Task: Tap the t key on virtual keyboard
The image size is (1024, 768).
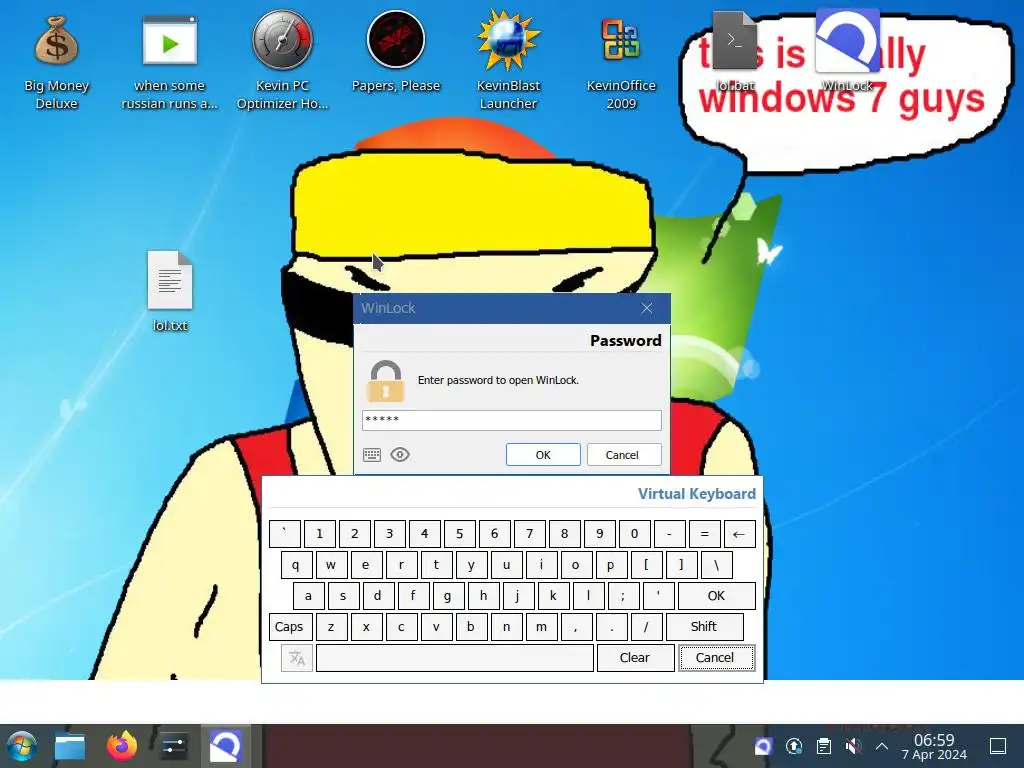Action: [436, 565]
